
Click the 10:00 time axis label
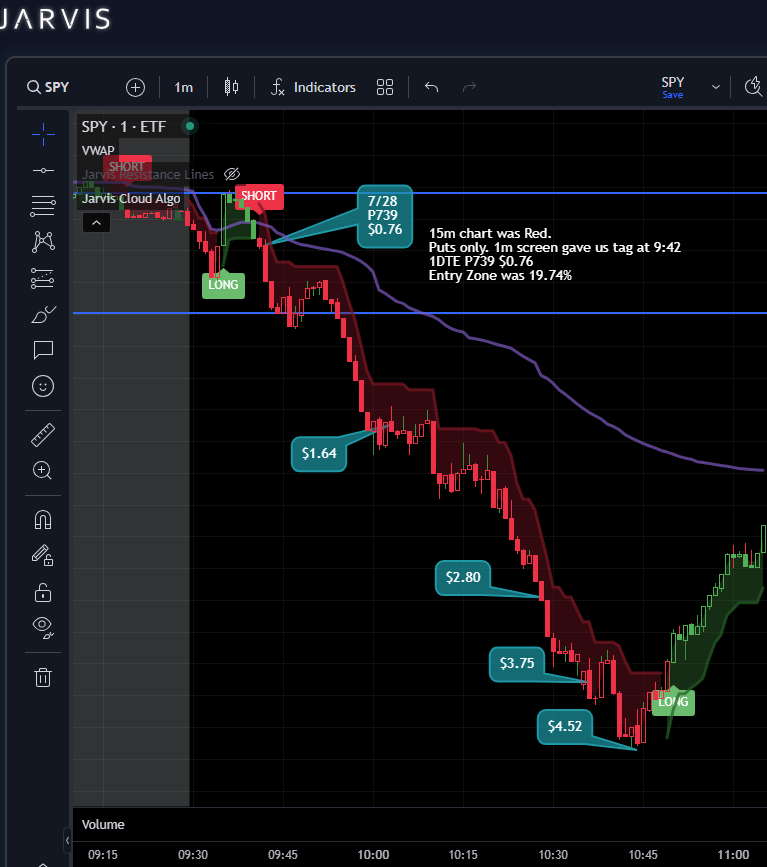(x=373, y=855)
